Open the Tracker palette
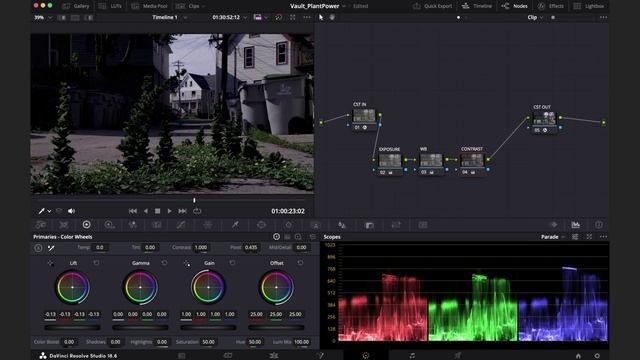The height and width of the screenshot is (360, 640). tap(289, 225)
